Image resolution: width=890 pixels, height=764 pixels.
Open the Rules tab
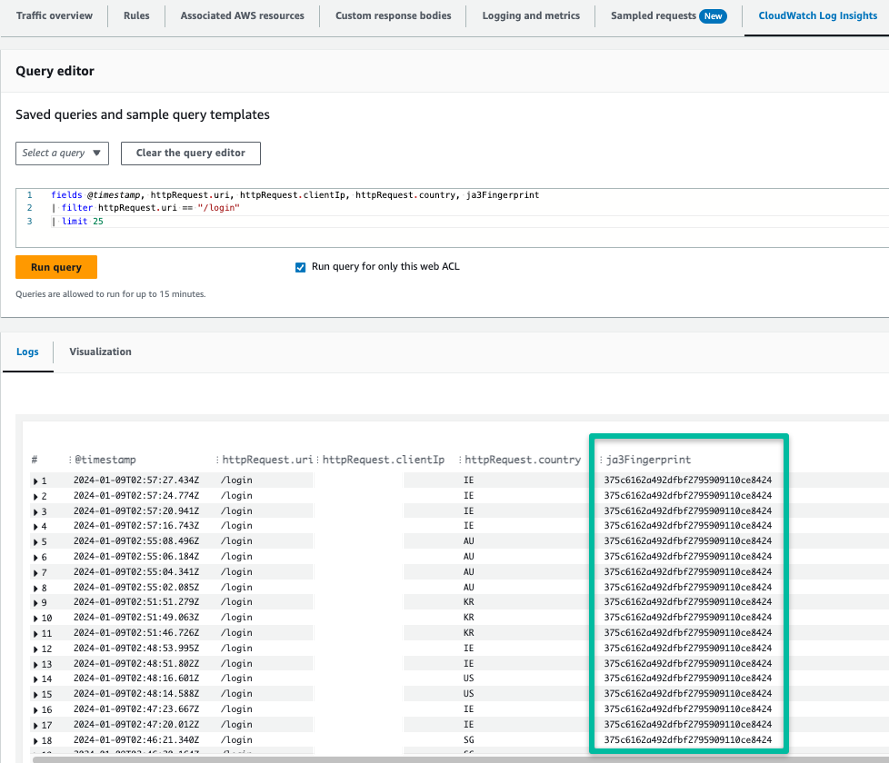(x=136, y=15)
